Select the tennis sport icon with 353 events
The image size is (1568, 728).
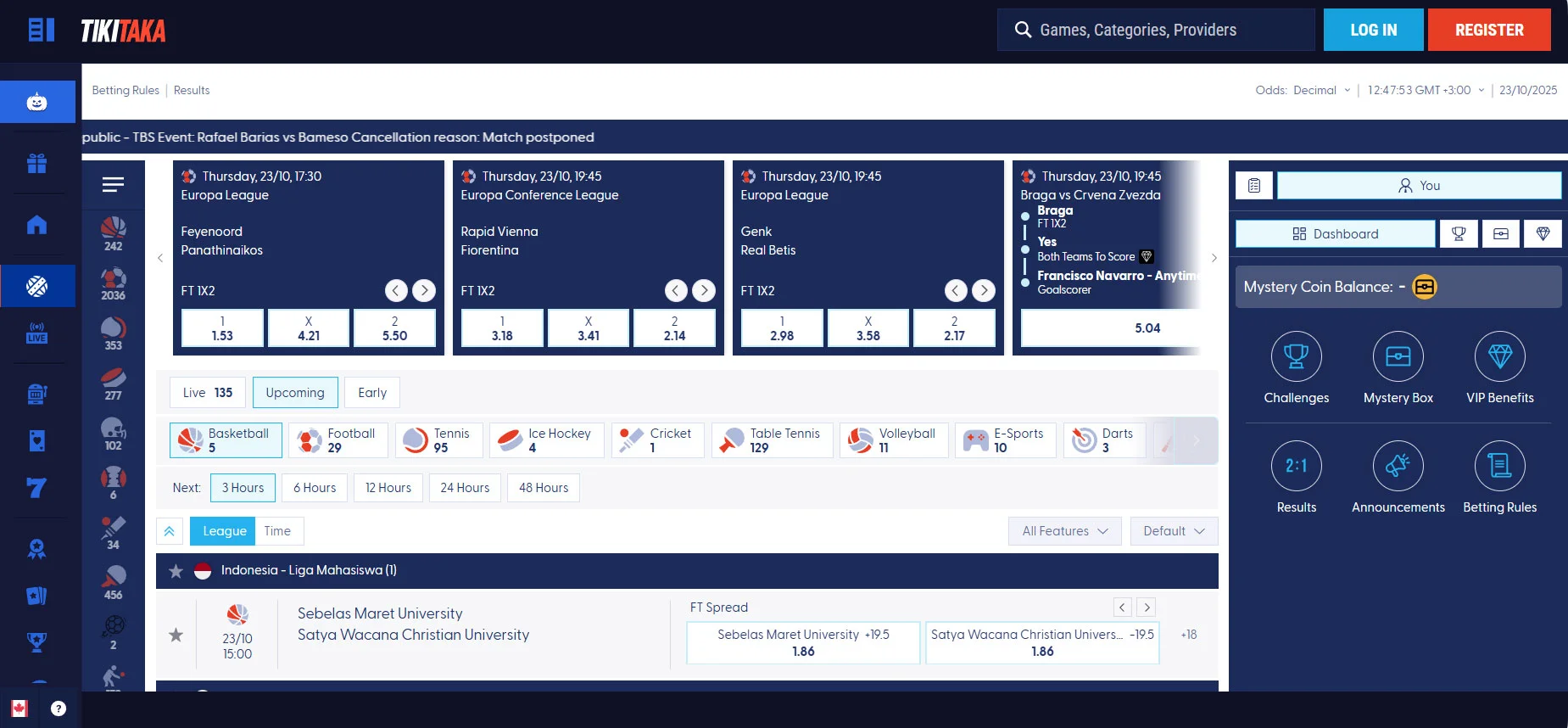(x=114, y=333)
